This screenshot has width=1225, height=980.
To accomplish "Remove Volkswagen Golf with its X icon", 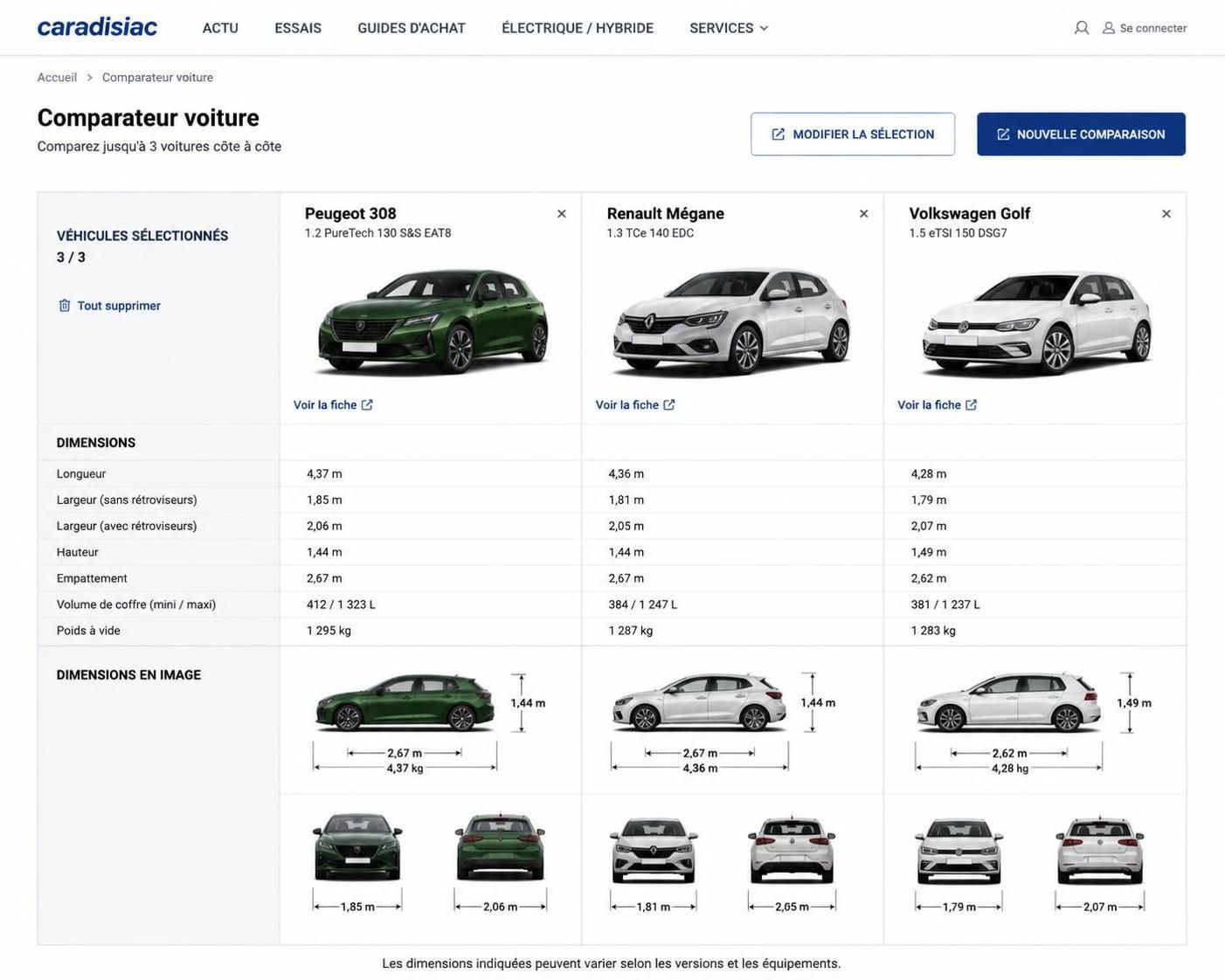I will coord(1166,214).
